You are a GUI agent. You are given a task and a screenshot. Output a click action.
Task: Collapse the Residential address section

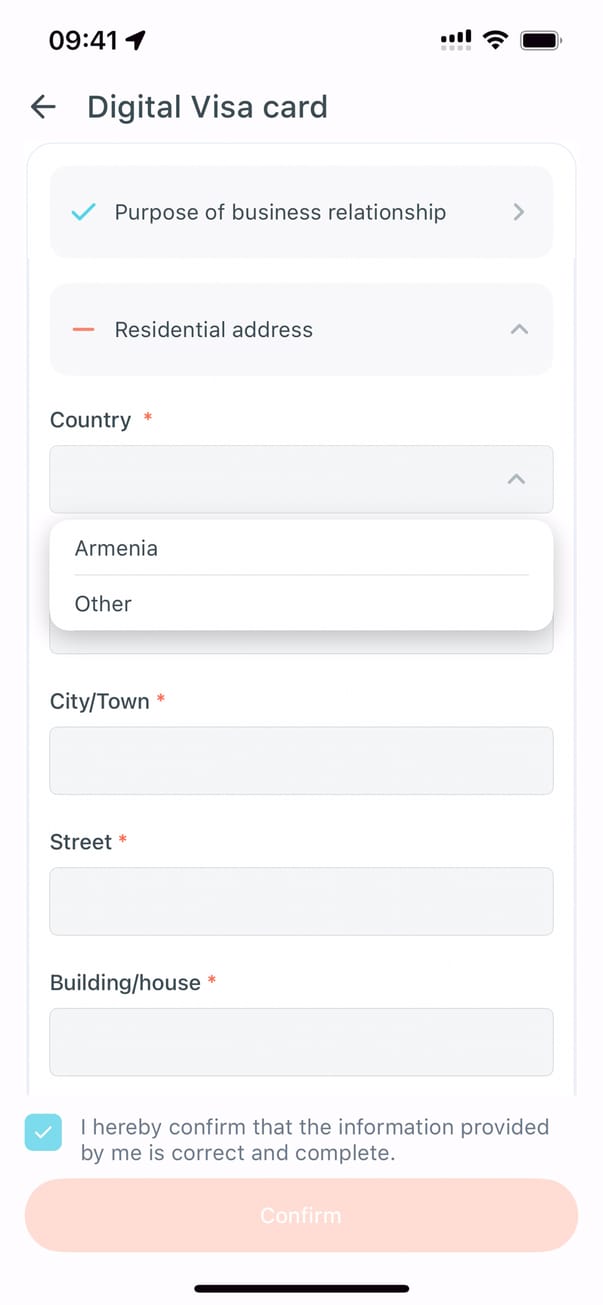coord(518,329)
